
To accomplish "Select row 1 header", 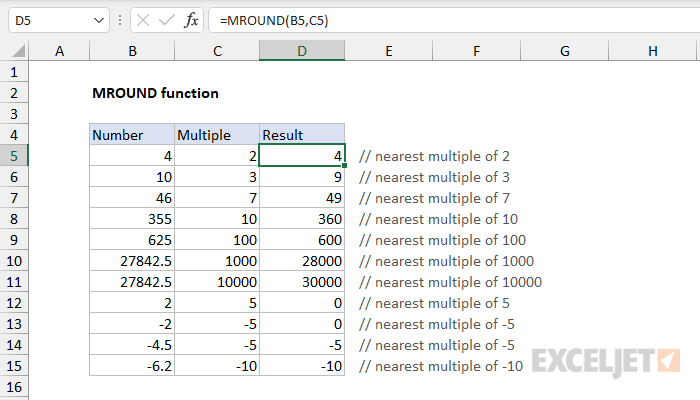I will coord(14,72).
